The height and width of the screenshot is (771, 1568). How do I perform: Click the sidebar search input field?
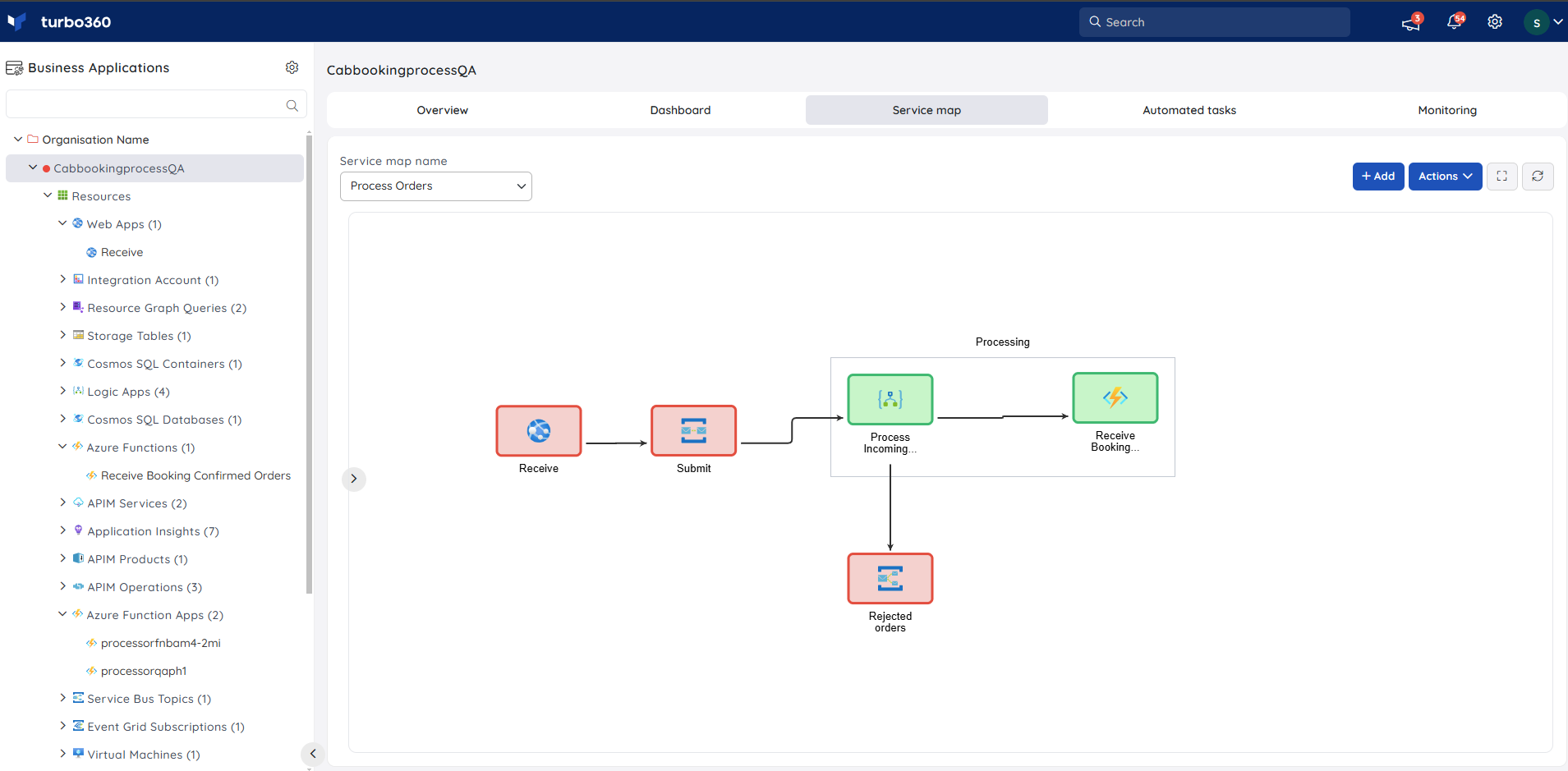[156, 105]
